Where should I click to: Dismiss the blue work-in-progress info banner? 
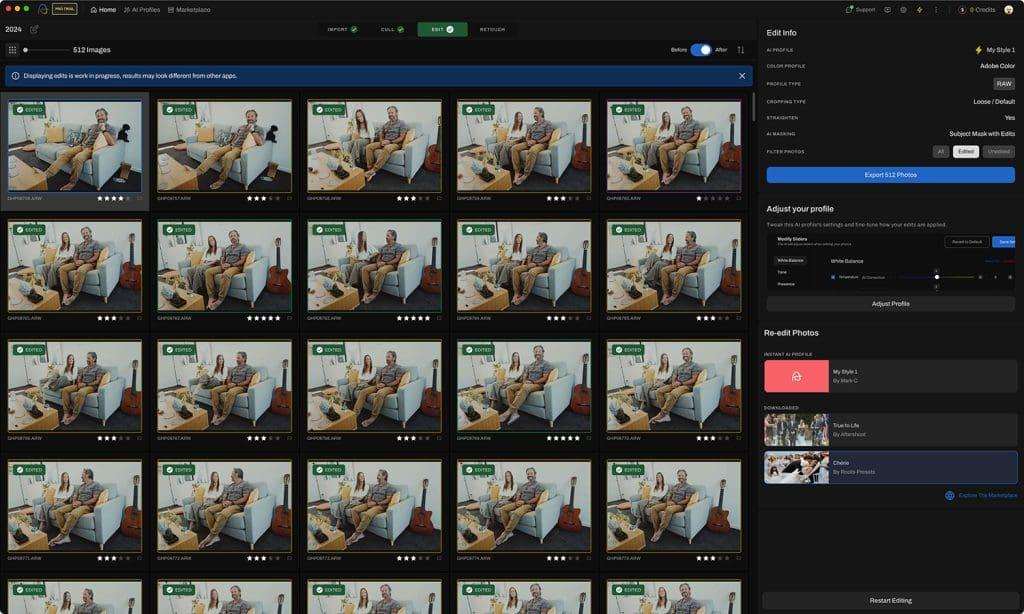click(742, 76)
